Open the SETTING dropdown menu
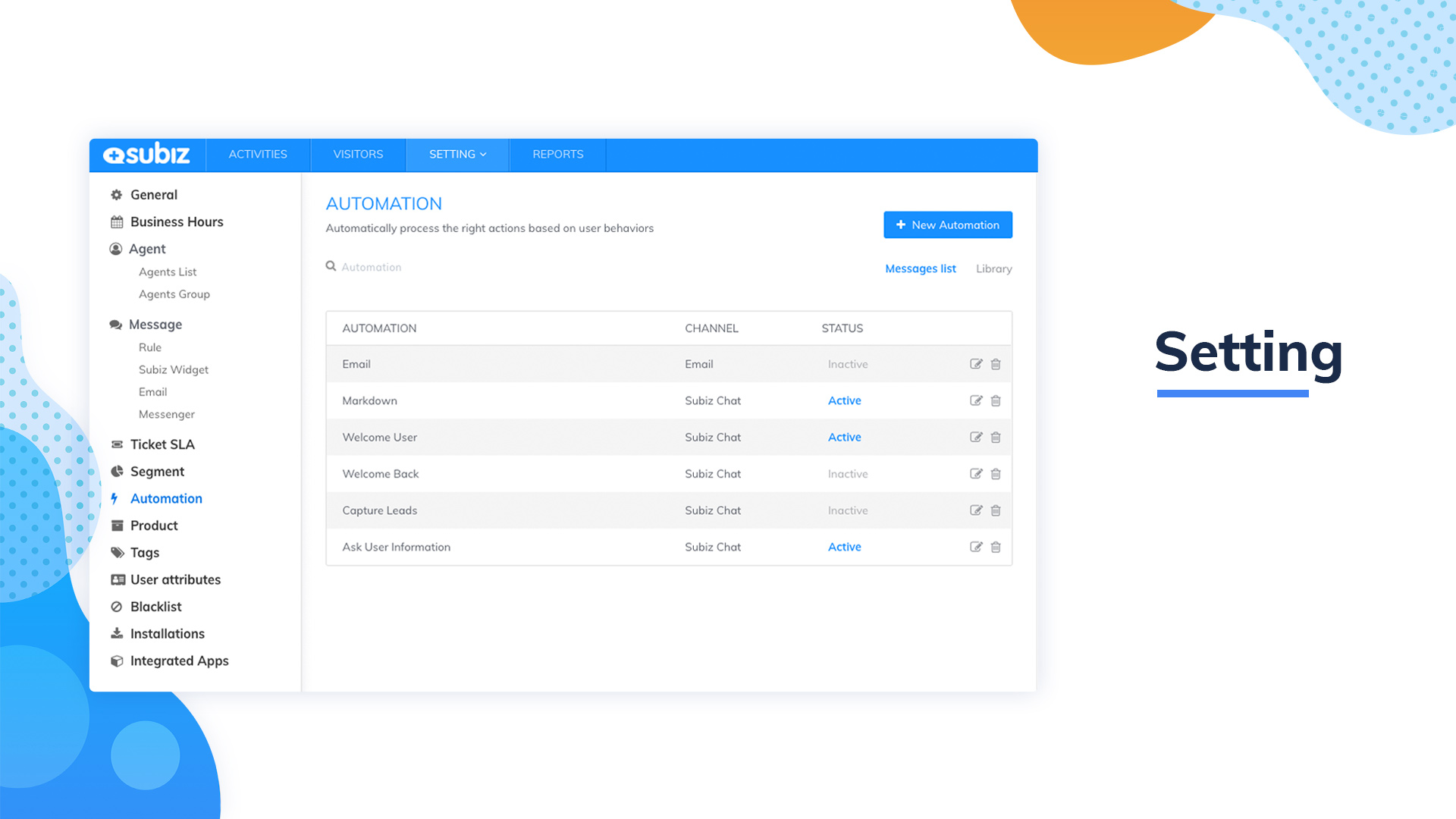The width and height of the screenshot is (1456, 819). pos(457,155)
